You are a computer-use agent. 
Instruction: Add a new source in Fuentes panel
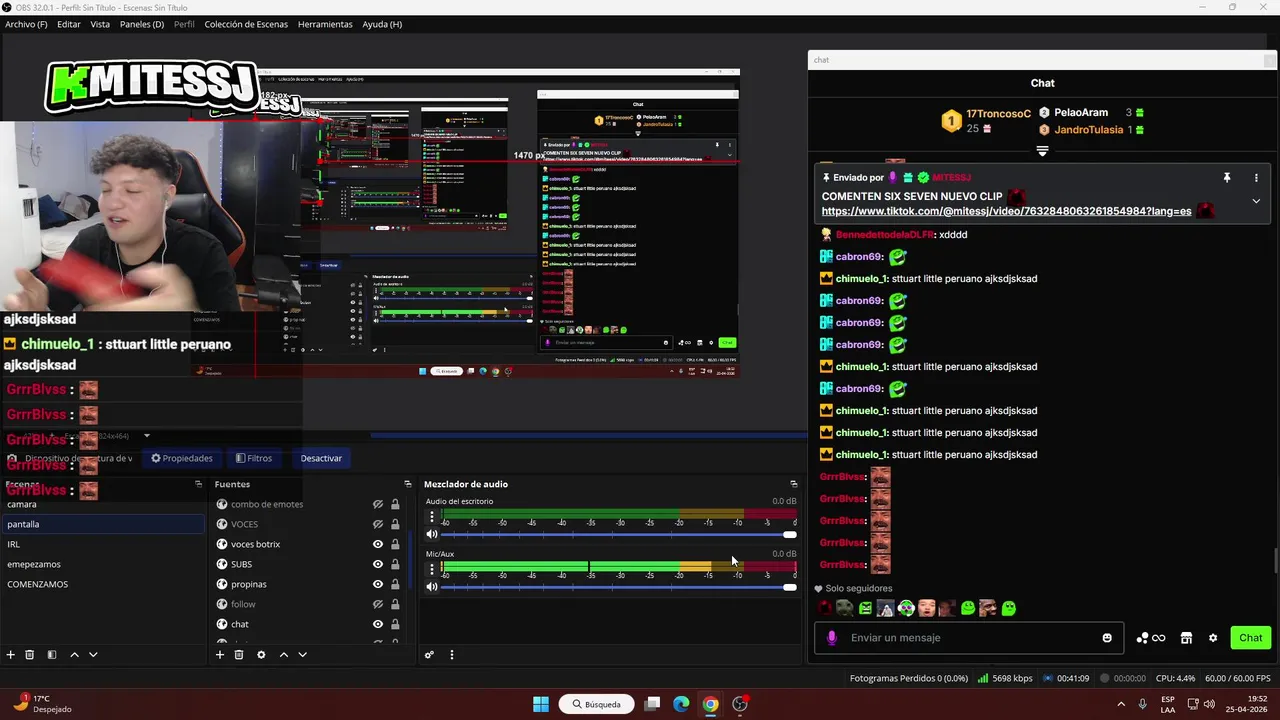point(220,655)
